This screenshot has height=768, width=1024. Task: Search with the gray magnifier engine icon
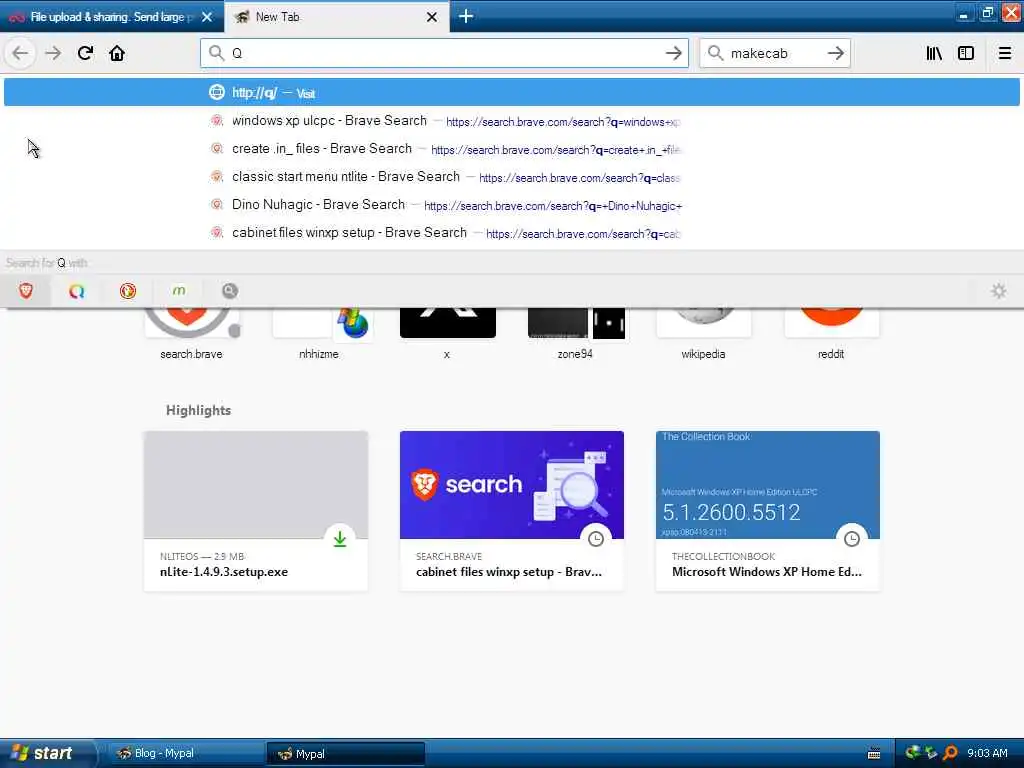point(229,291)
